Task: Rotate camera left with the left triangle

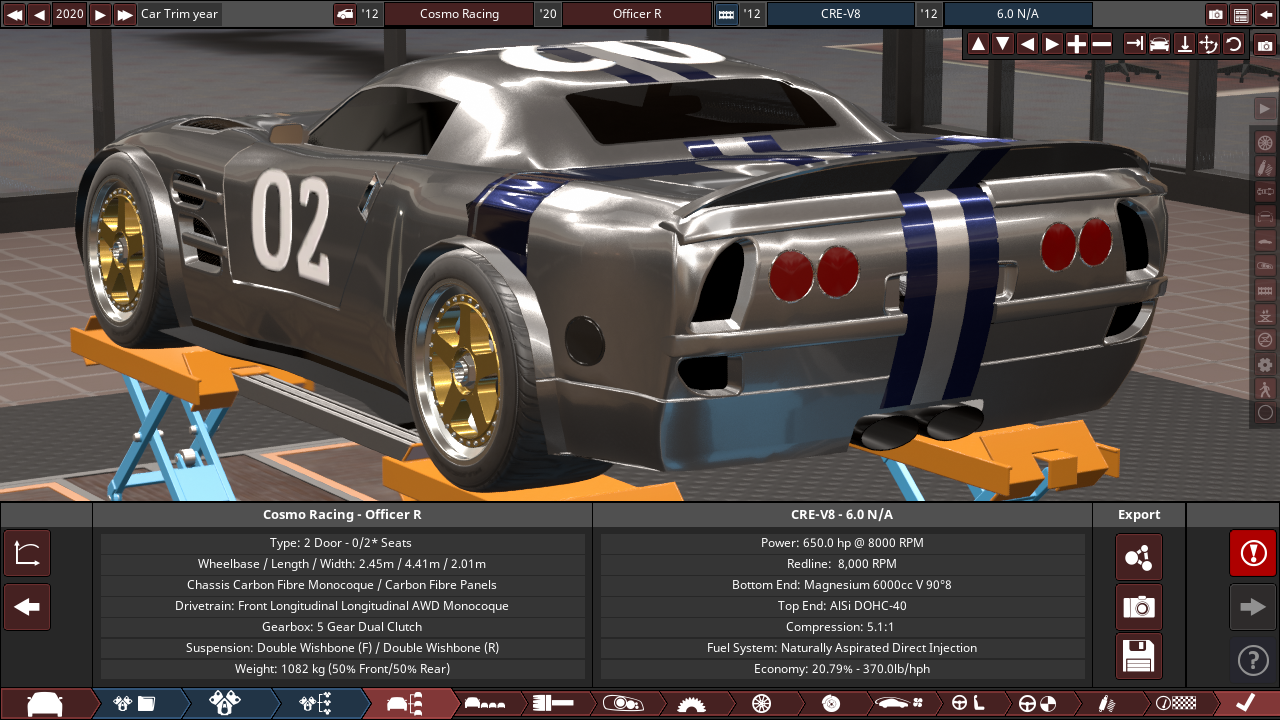Action: [1027, 44]
